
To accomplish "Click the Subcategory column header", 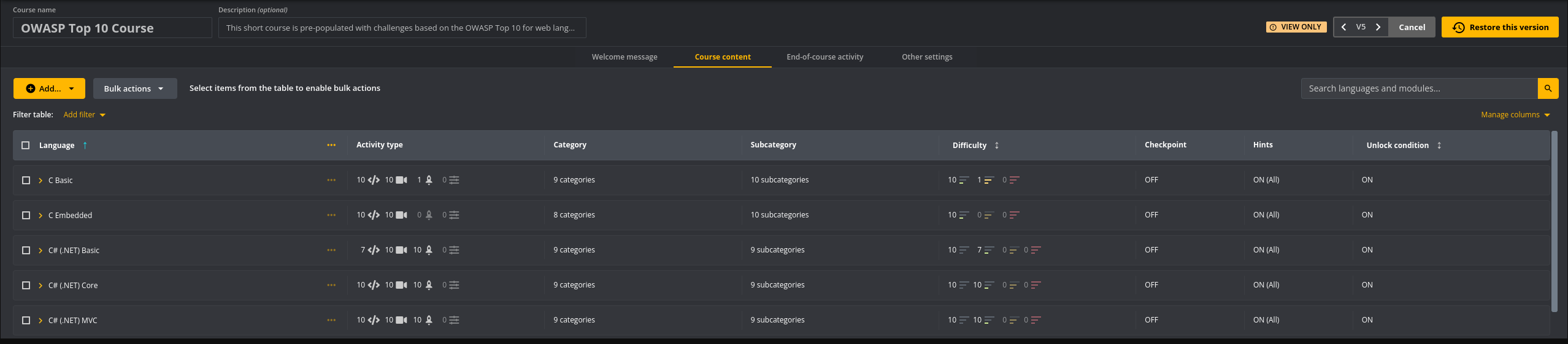I will click(x=773, y=145).
